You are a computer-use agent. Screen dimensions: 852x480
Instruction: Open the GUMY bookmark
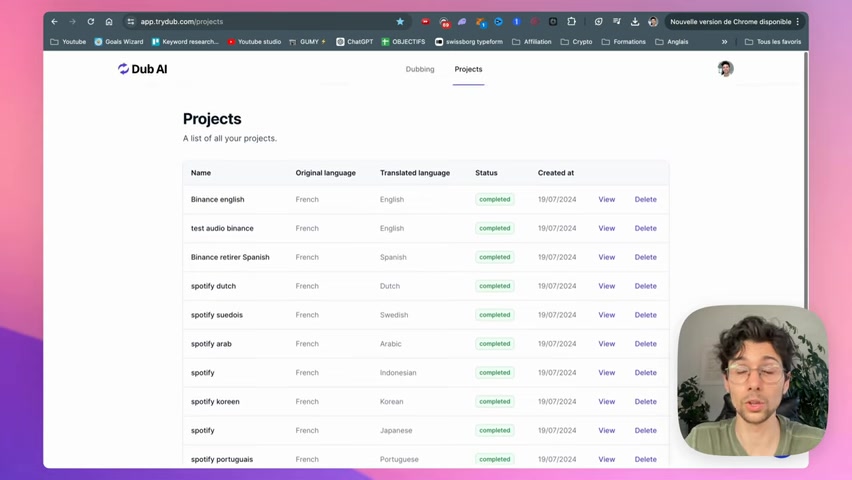[x=308, y=42]
